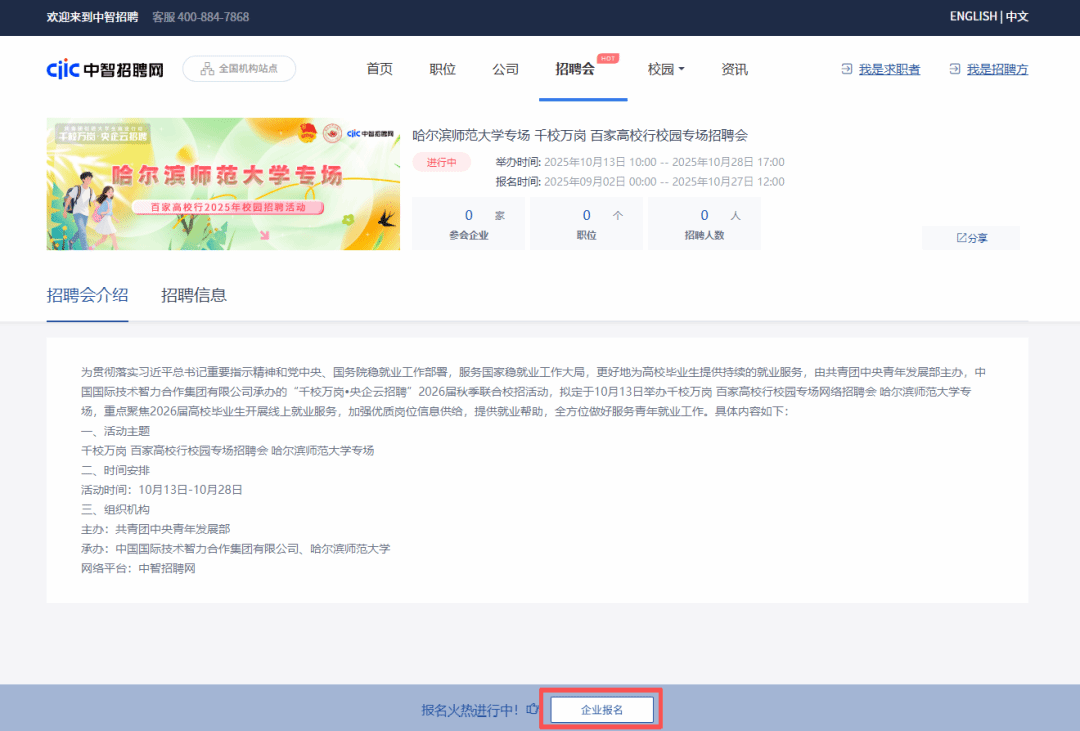Click the login icon beside 我是求职者
The width and height of the screenshot is (1080, 731).
[x=847, y=69]
